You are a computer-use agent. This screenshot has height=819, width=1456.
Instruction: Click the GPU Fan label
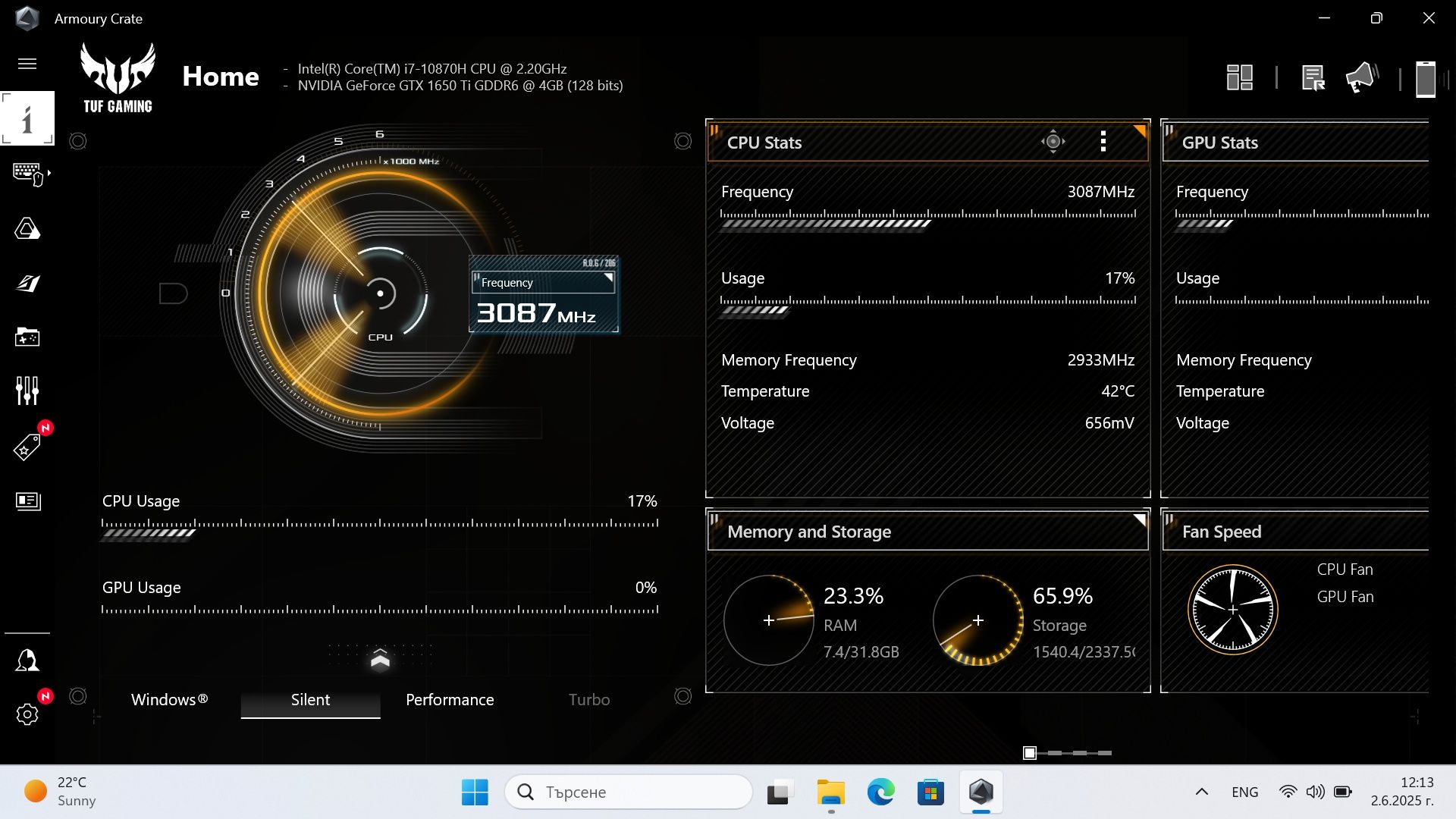(1345, 597)
